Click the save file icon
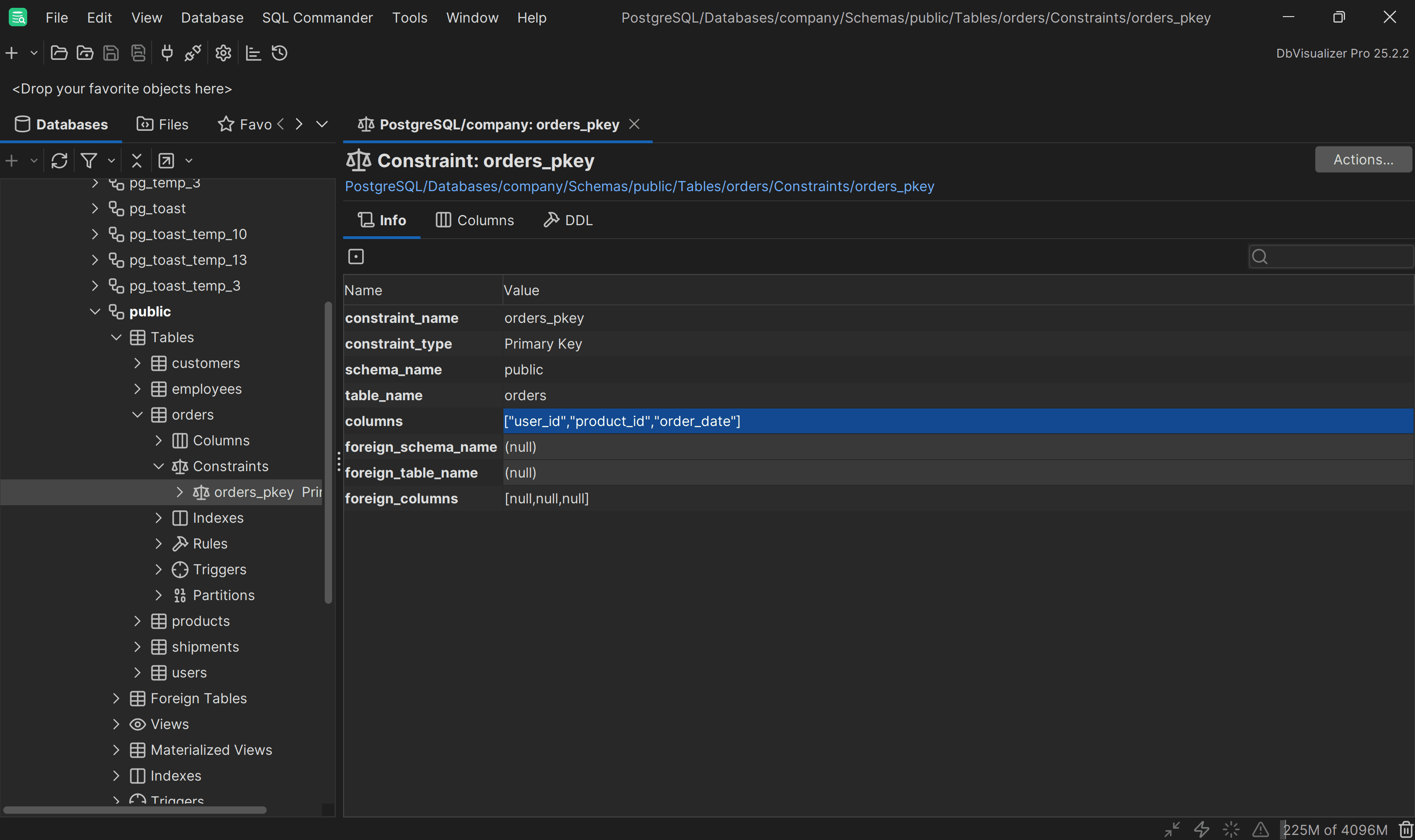Viewport: 1415px width, 840px height. click(111, 53)
